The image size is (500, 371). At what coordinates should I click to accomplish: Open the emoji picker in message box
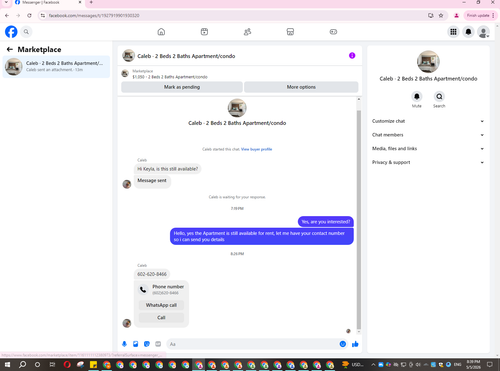point(343,344)
